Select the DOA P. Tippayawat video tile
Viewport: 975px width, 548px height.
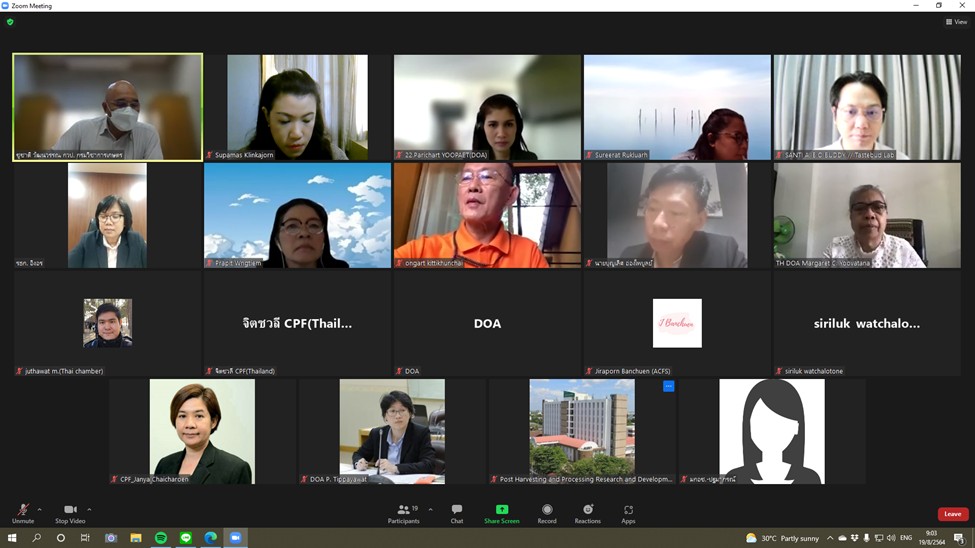[x=392, y=432]
